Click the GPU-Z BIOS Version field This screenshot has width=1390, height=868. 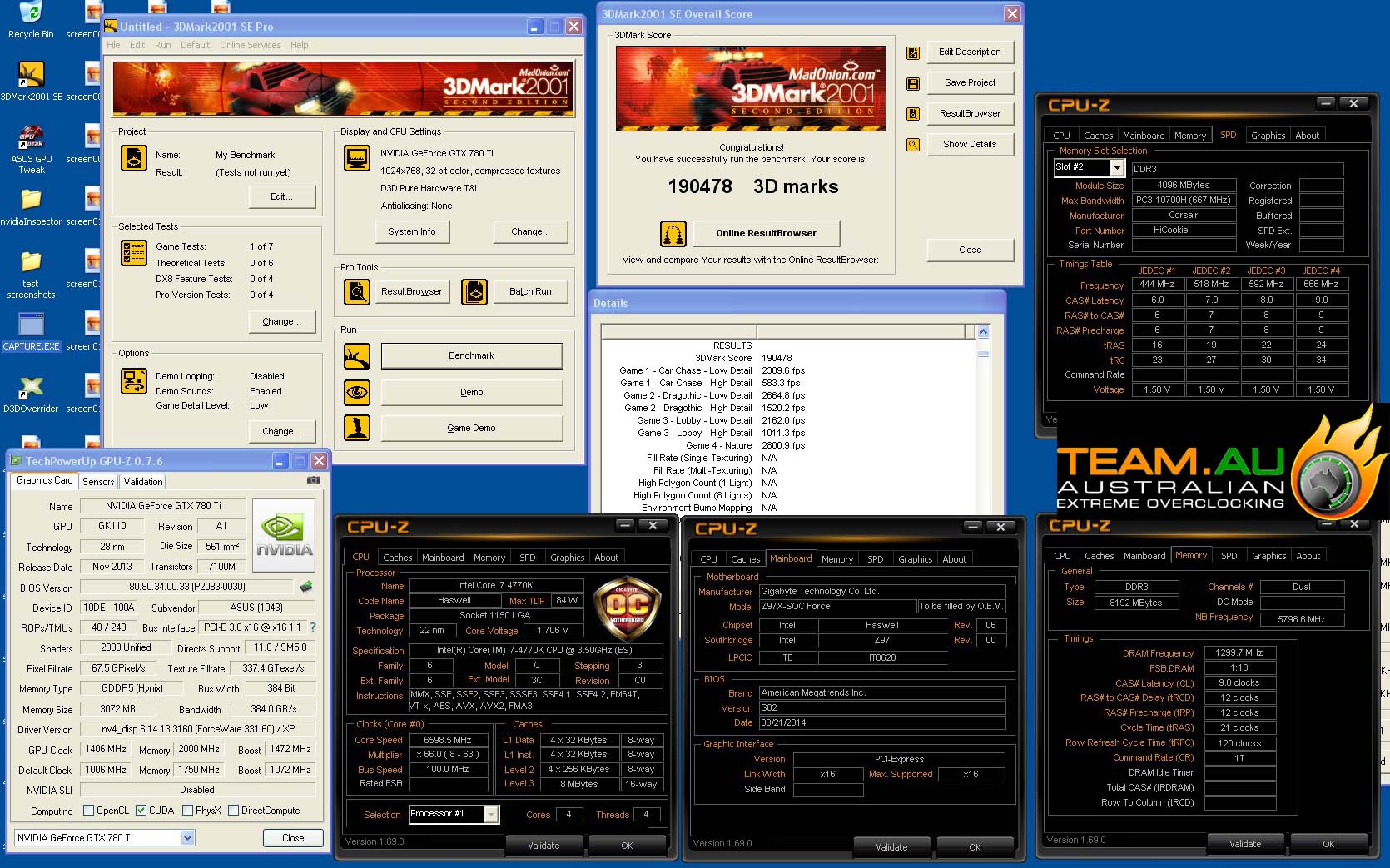(187, 587)
